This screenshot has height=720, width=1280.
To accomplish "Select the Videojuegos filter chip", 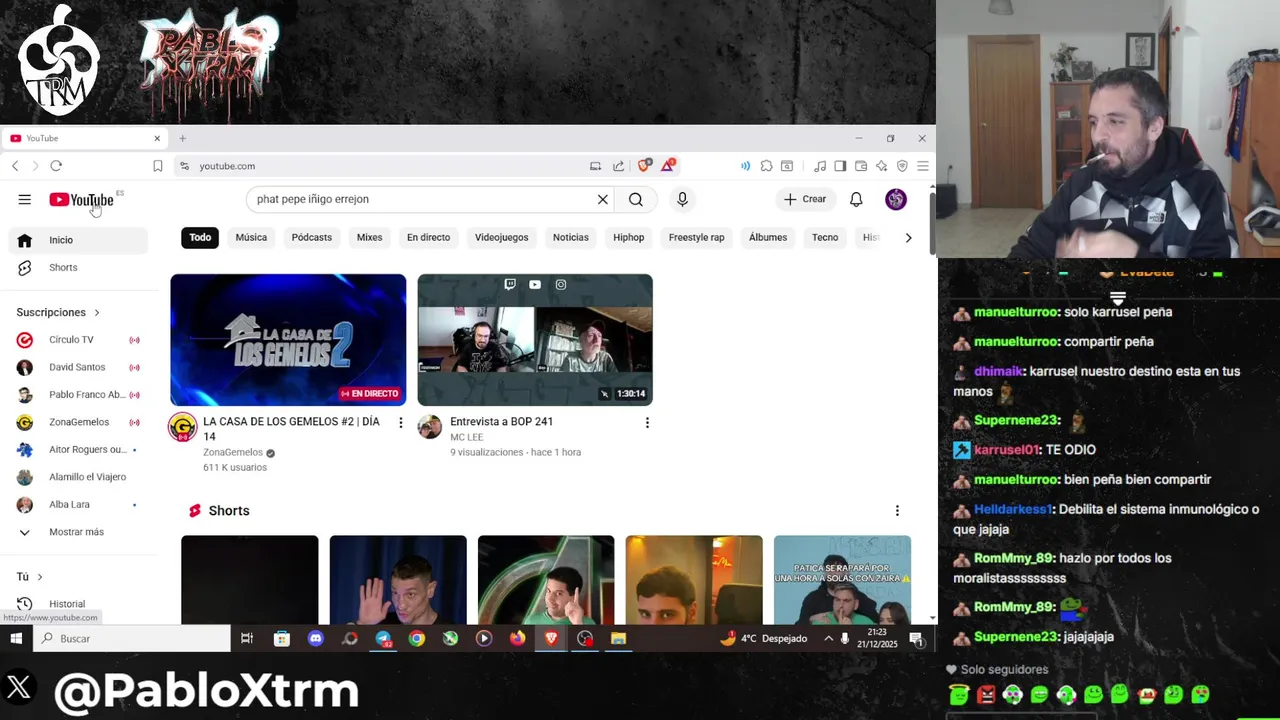I will (x=501, y=237).
